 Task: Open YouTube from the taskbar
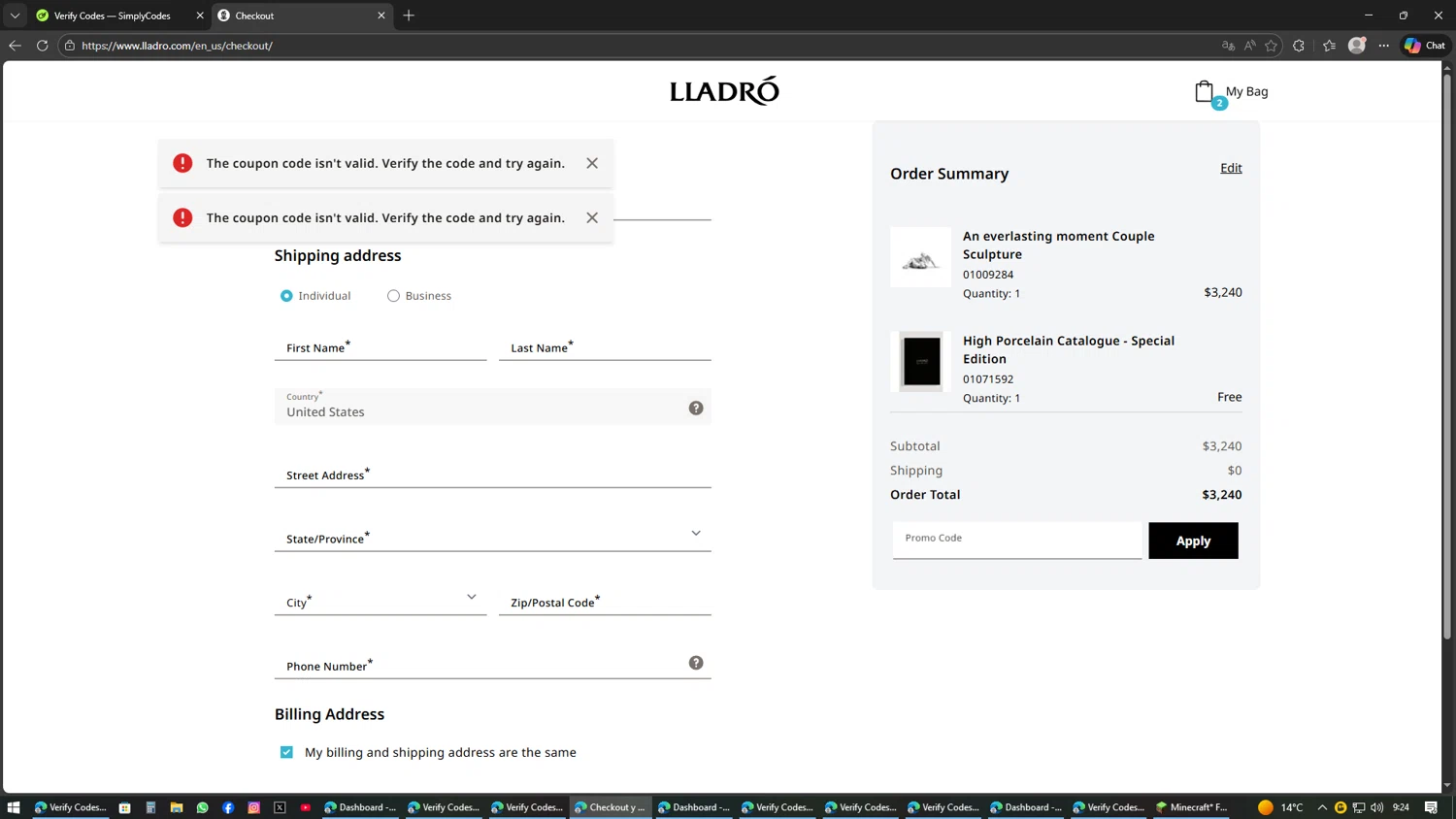(306, 807)
